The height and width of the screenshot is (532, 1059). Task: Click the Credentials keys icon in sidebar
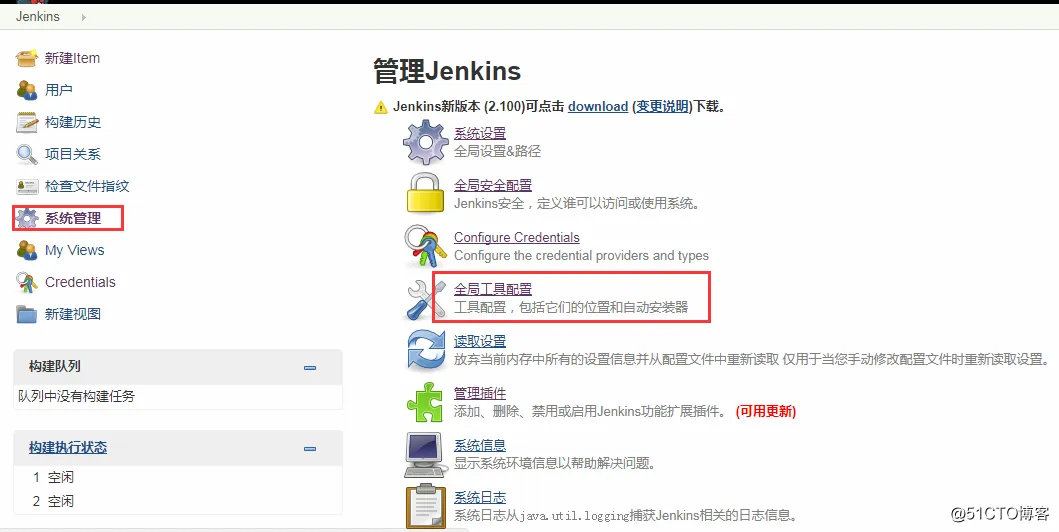pyautogui.click(x=27, y=282)
